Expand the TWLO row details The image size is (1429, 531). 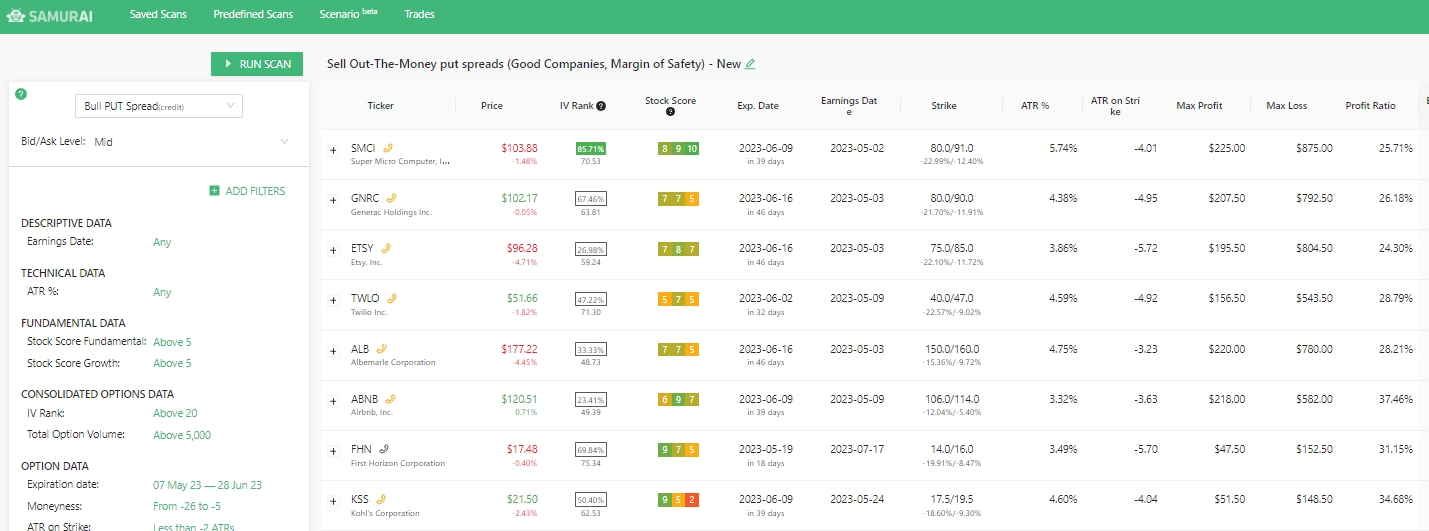(334, 300)
